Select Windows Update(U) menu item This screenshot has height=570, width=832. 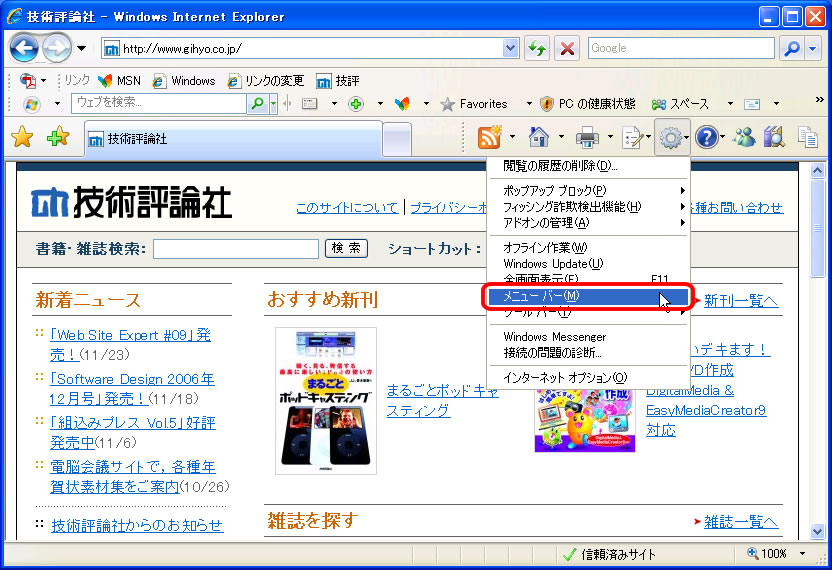pyautogui.click(x=588, y=264)
